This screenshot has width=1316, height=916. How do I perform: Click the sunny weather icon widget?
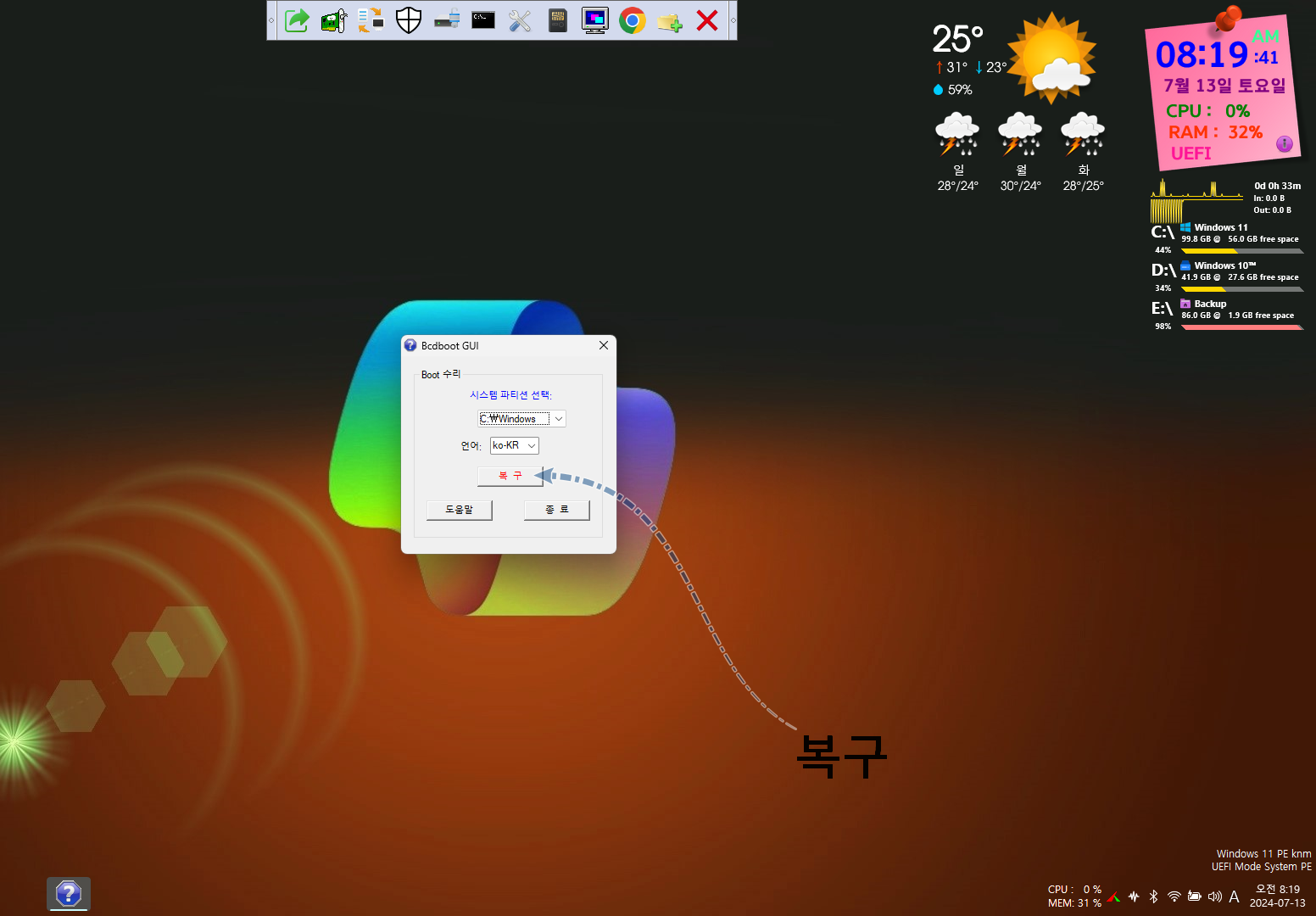click(x=1051, y=58)
